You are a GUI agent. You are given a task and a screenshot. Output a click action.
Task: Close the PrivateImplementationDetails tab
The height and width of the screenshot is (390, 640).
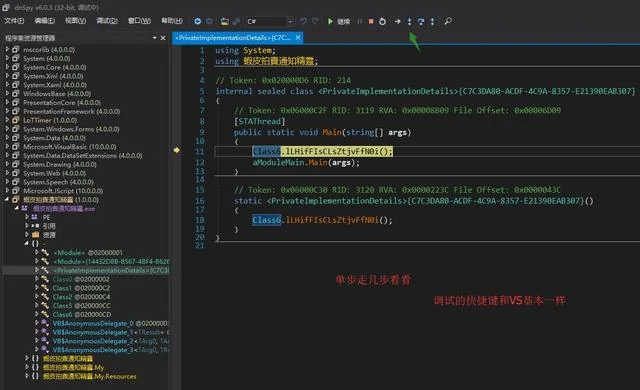(x=298, y=38)
